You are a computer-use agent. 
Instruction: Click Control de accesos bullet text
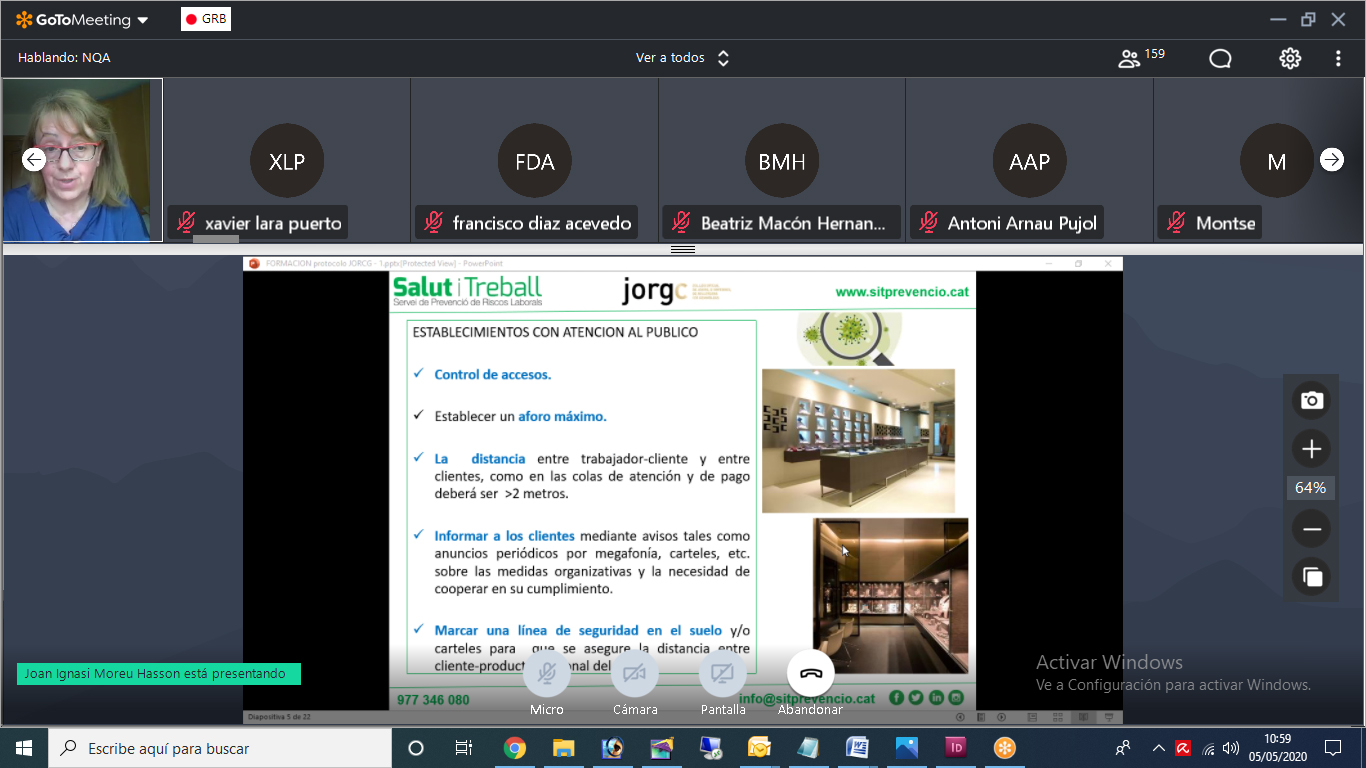(x=493, y=375)
